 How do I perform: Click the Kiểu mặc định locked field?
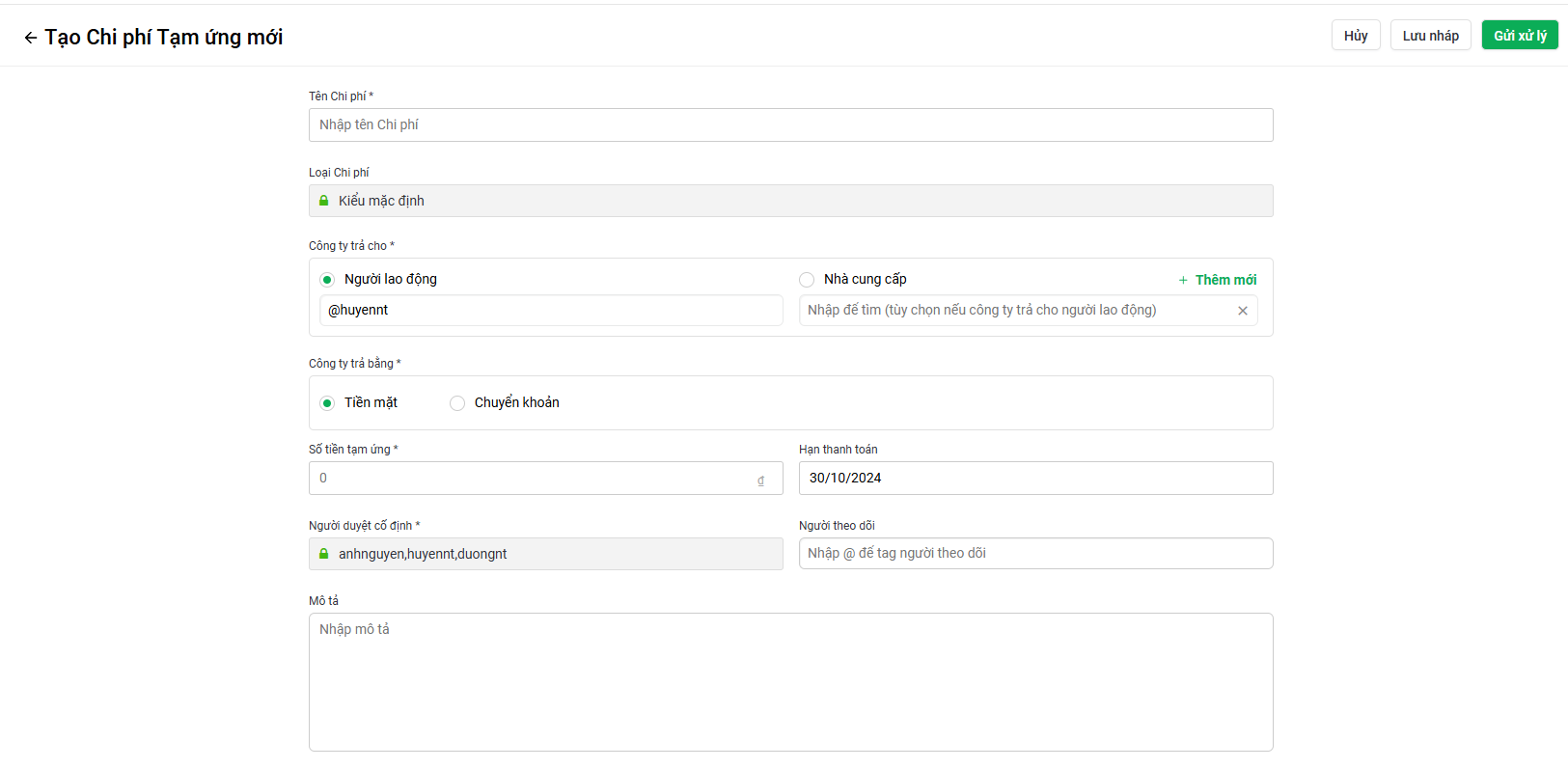(791, 201)
